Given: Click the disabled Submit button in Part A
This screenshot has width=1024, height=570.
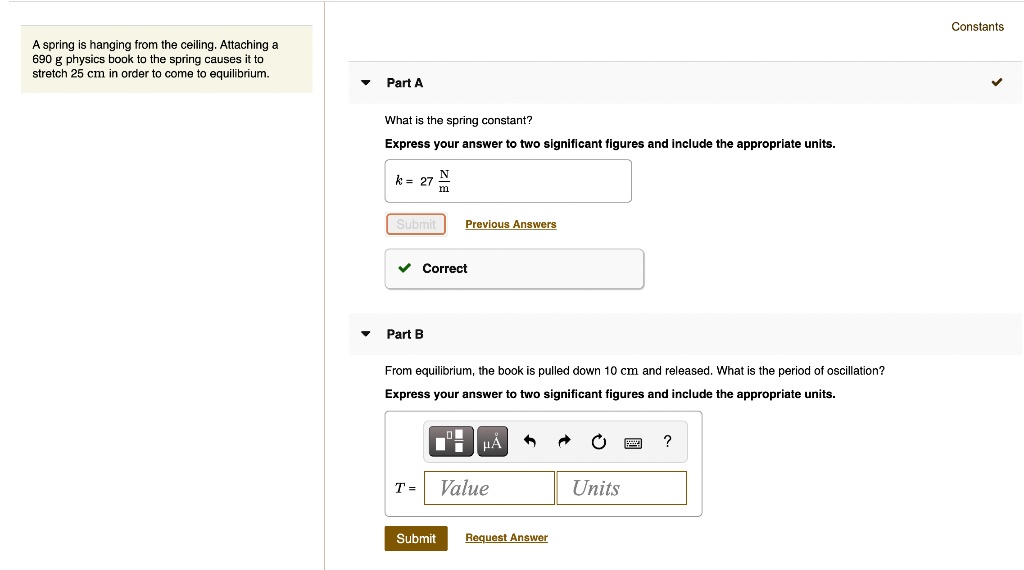Looking at the screenshot, I should click(415, 224).
